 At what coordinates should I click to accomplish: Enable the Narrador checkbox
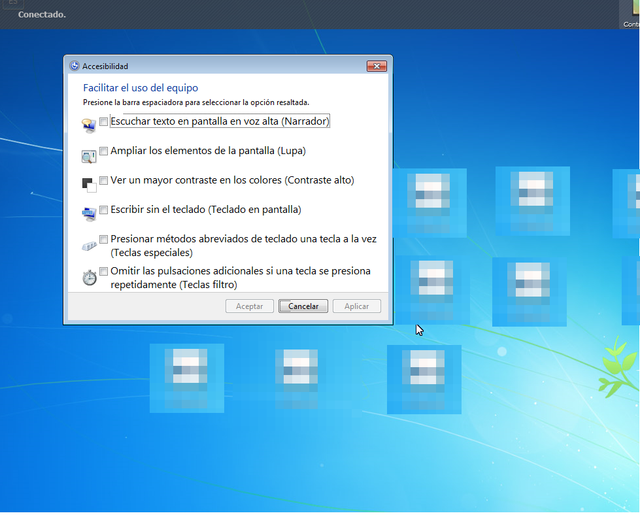point(104,121)
